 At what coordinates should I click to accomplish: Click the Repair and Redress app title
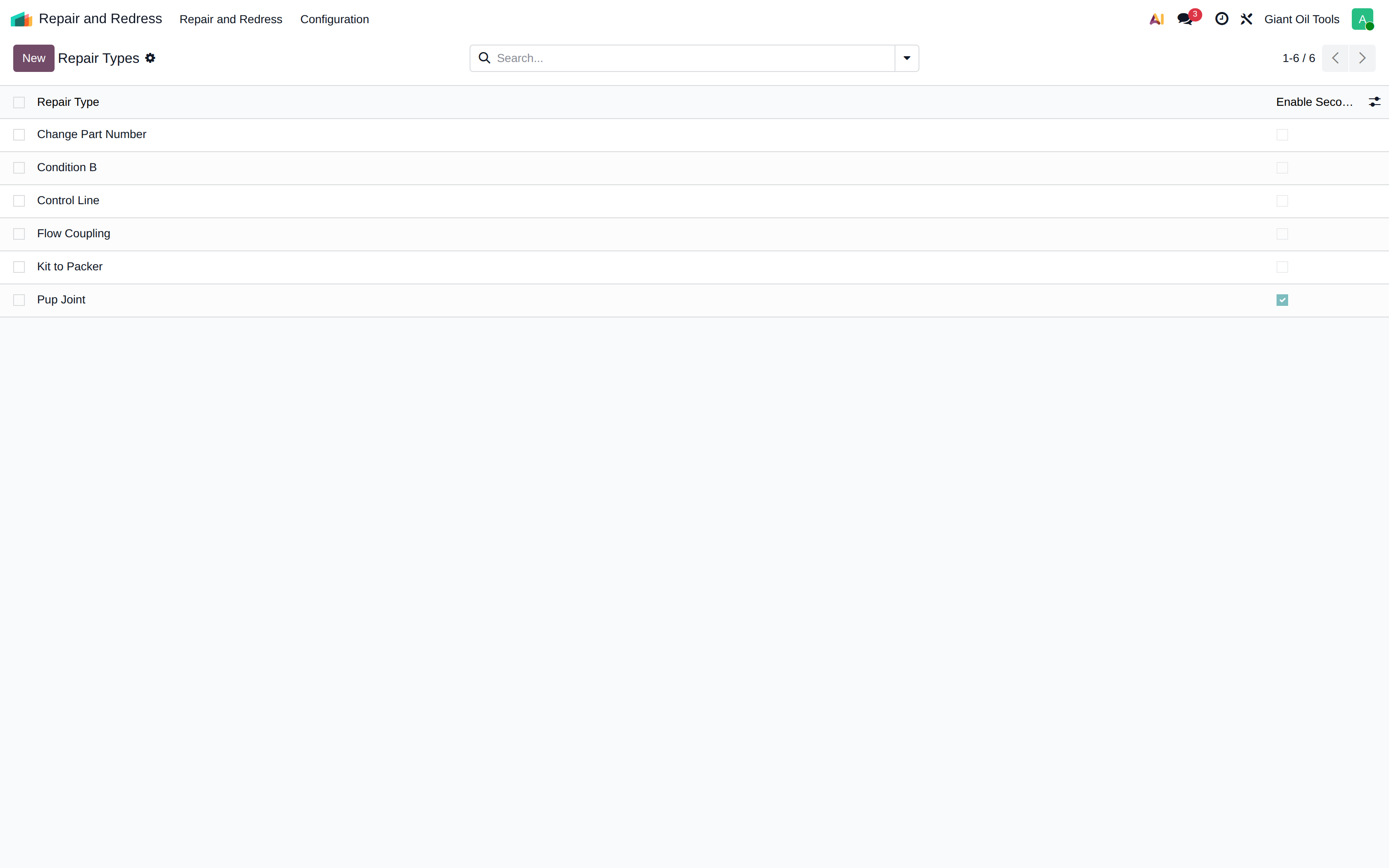tap(100, 18)
